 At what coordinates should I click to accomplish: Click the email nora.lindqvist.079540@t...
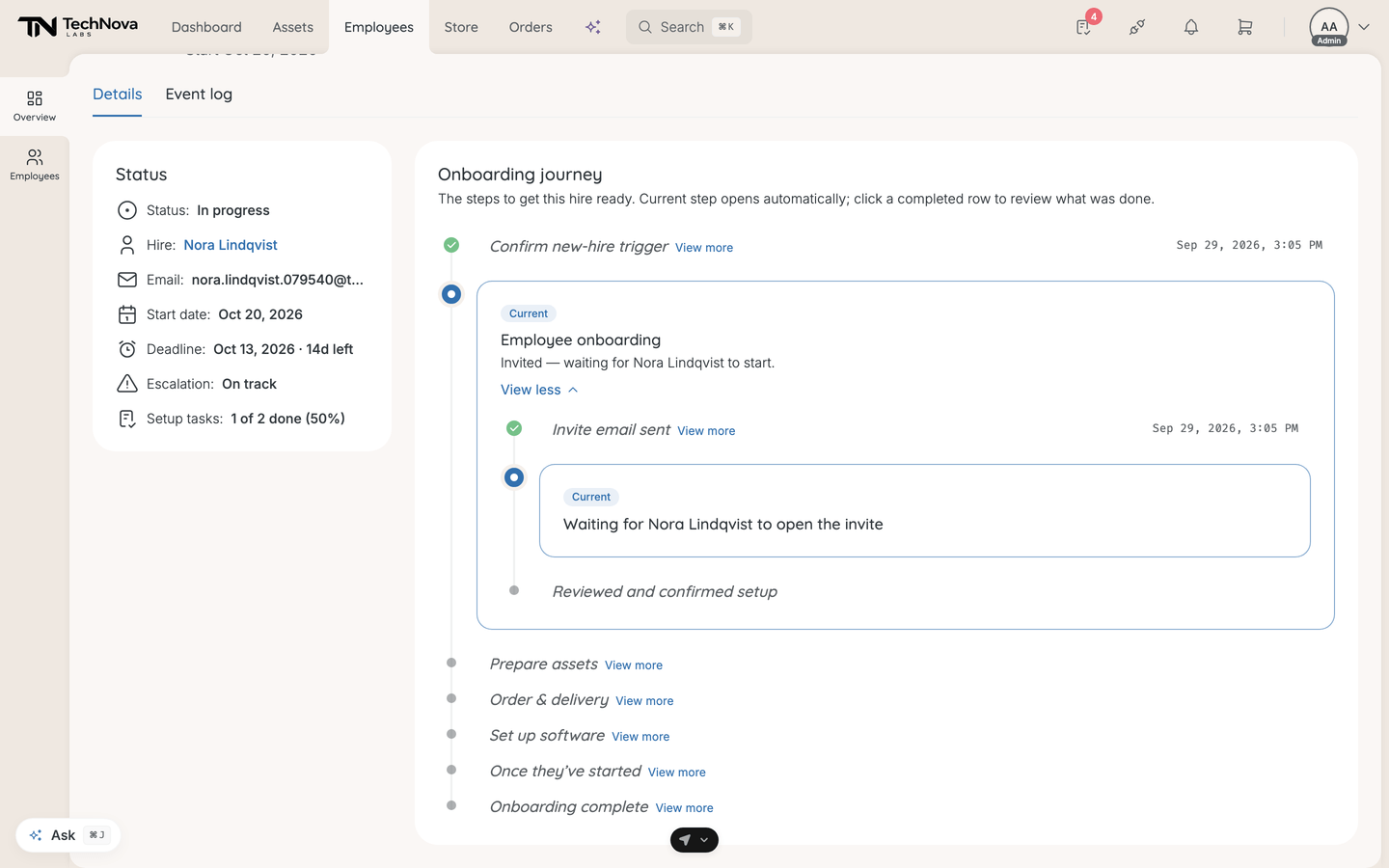pos(278,280)
